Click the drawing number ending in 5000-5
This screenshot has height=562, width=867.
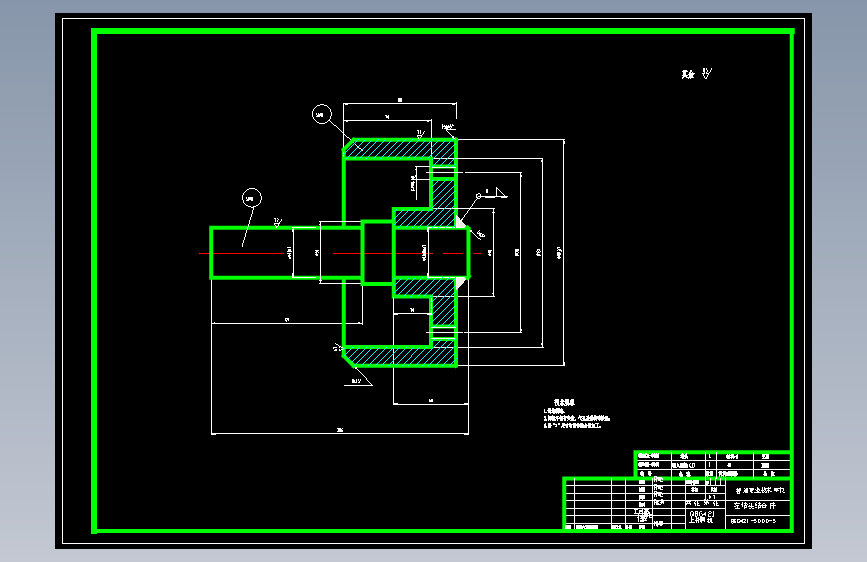click(x=753, y=521)
